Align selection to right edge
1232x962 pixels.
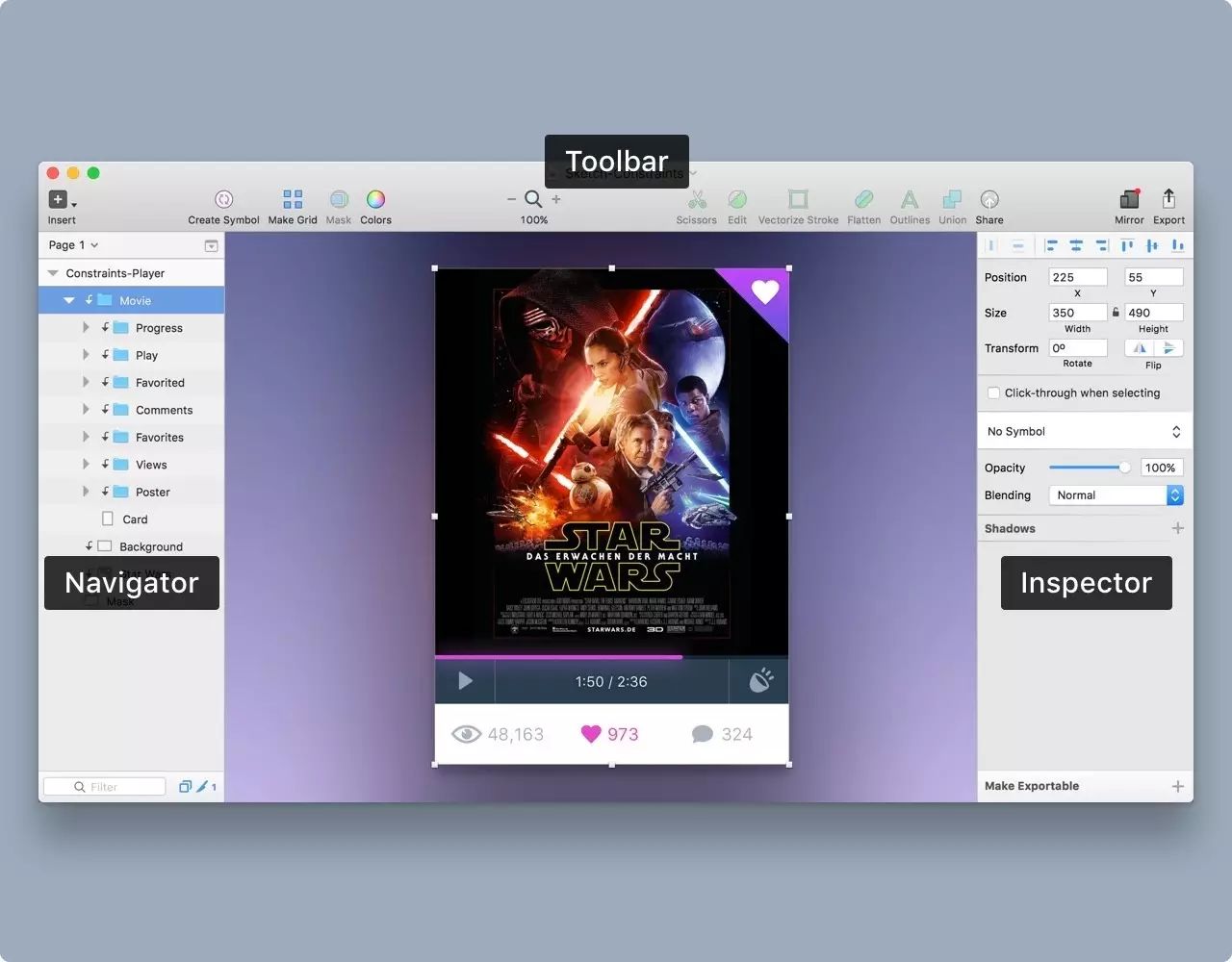(1102, 246)
